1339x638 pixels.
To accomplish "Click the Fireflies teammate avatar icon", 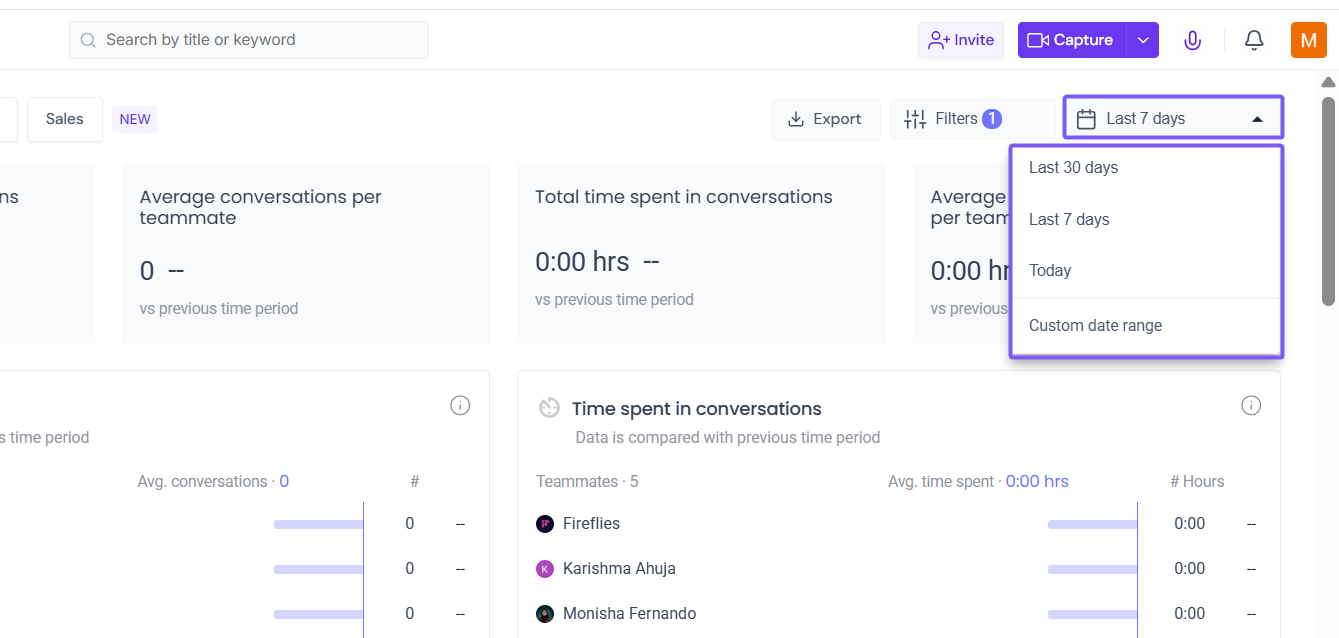I will point(545,523).
